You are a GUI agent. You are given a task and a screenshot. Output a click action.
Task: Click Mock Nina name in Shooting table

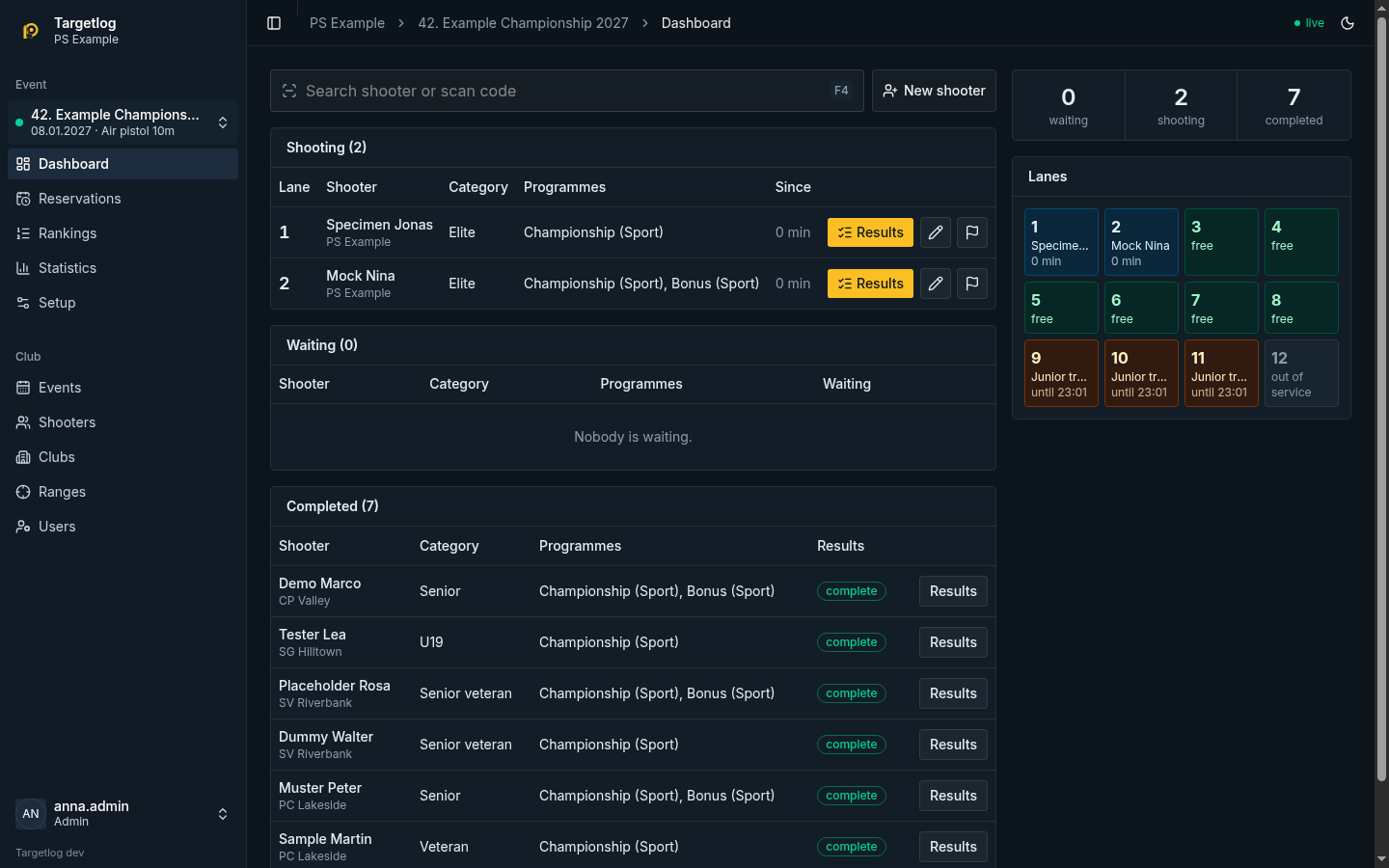click(x=361, y=276)
